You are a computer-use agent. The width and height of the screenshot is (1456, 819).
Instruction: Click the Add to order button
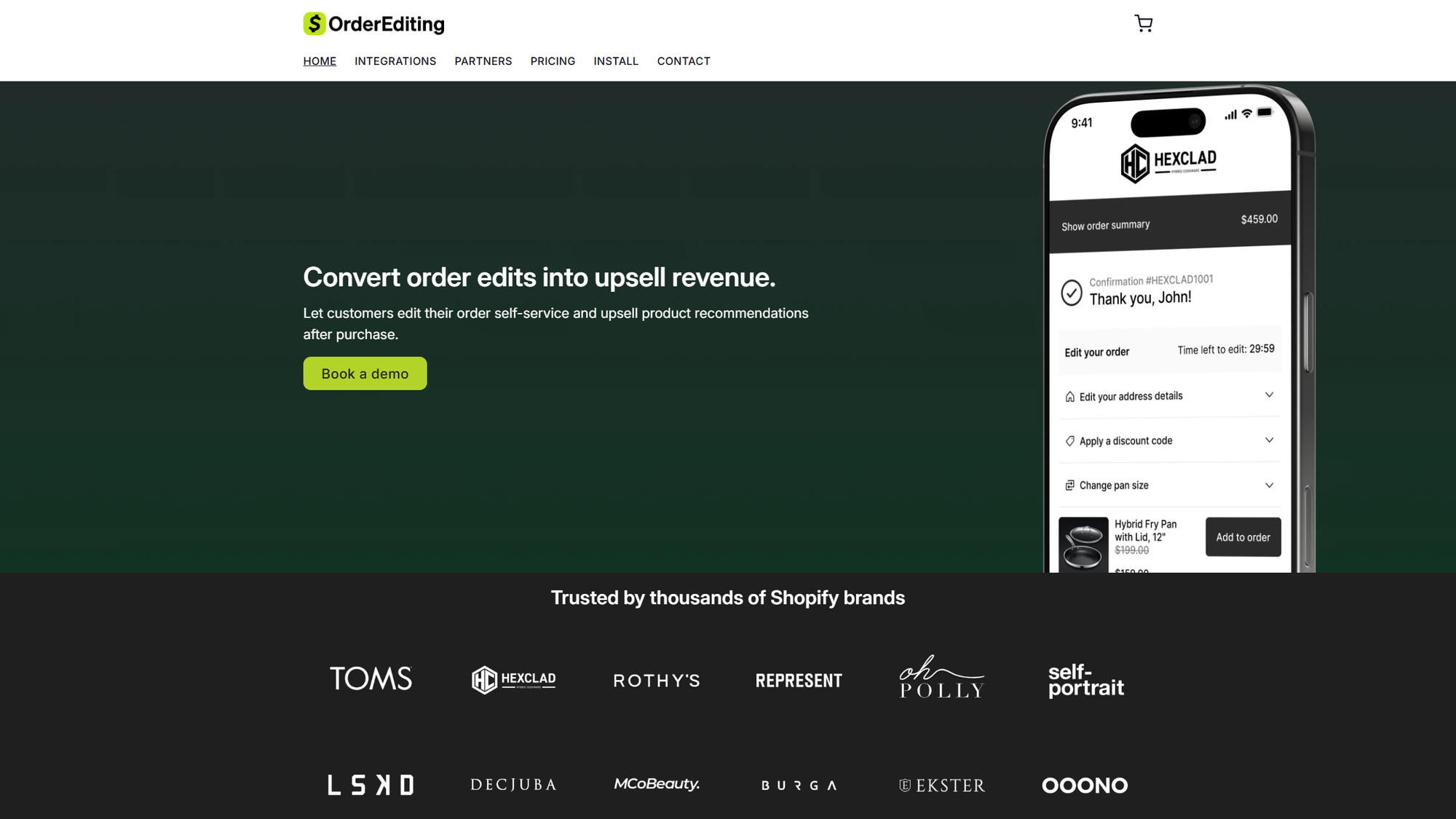1243,537
